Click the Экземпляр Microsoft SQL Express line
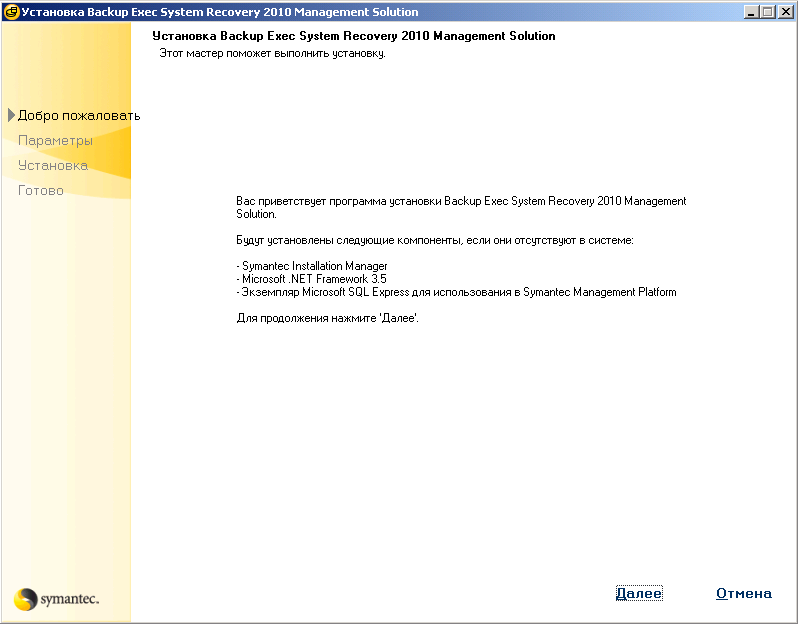Screen dimensions: 798x624 click(457, 292)
